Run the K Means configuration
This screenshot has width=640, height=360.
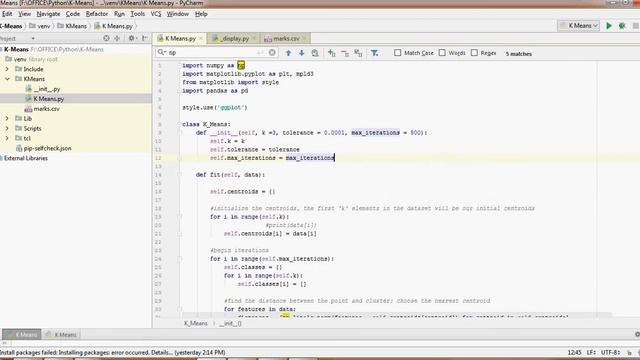(x=609, y=26)
